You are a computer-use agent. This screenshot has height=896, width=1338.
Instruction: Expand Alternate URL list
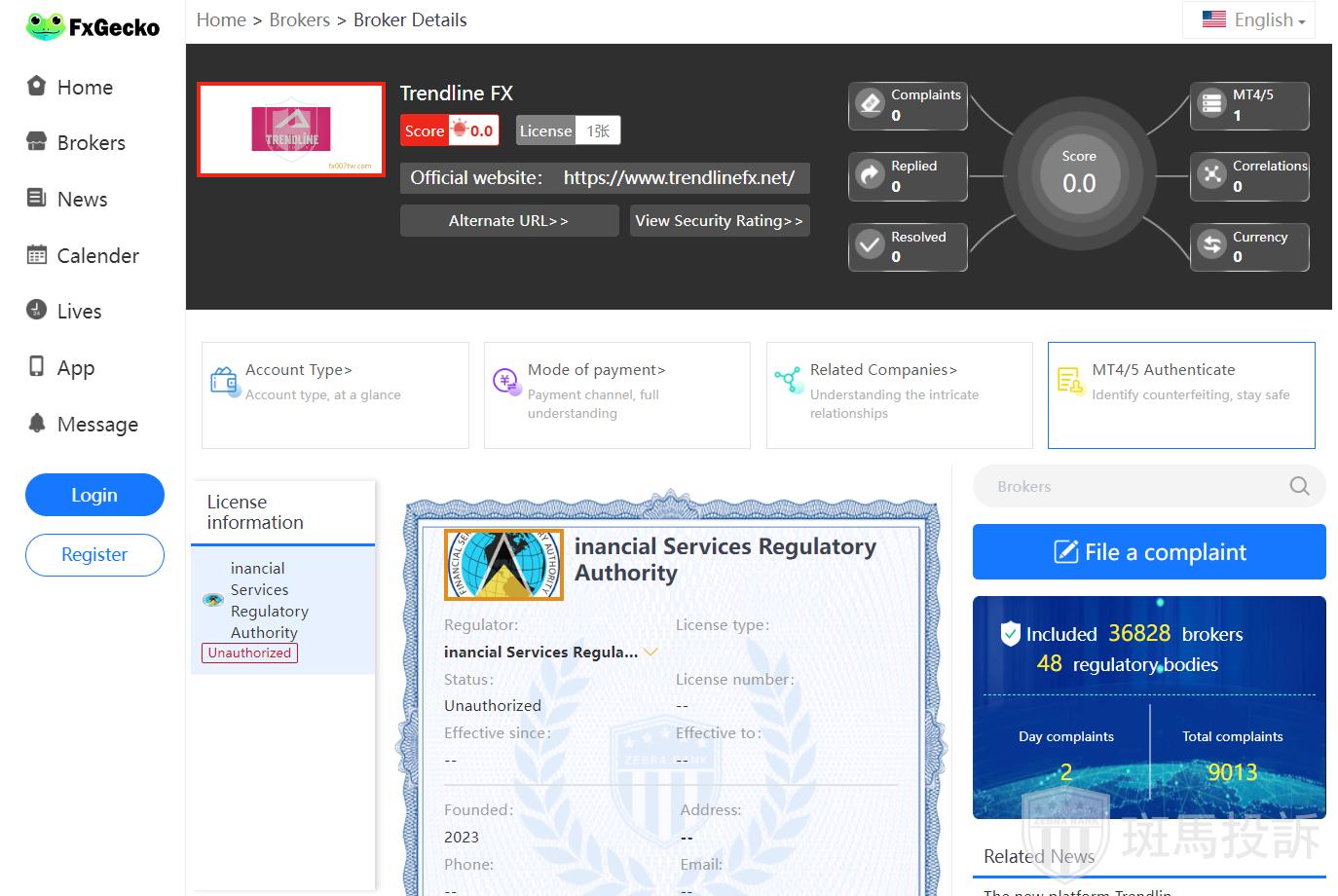point(508,221)
